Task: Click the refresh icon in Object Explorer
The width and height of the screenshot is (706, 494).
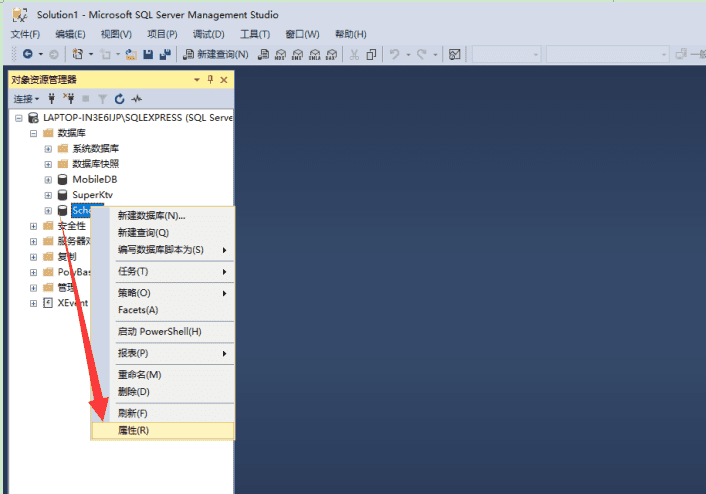Action: (119, 99)
